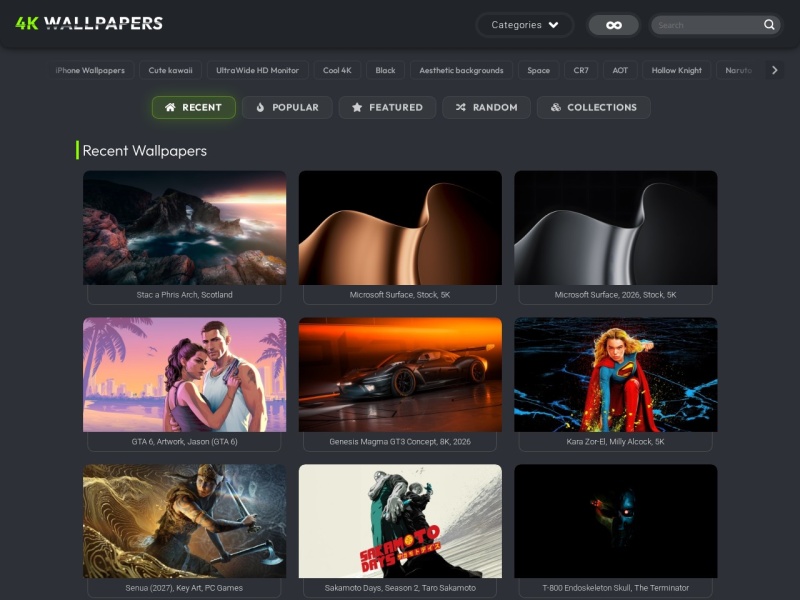Open the Sakamoto Days Season 2 thumbnail
Image resolution: width=800 pixels, height=600 pixels.
click(400, 521)
